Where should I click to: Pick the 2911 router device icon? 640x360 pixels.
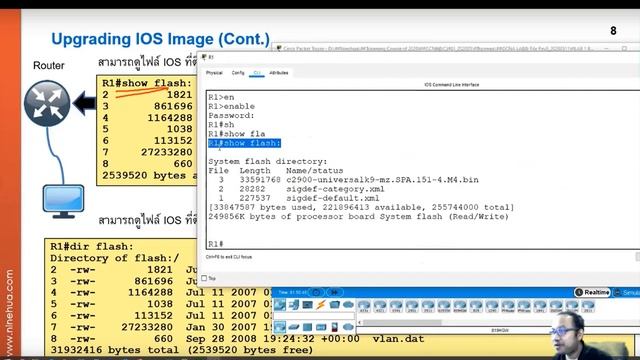point(428,306)
